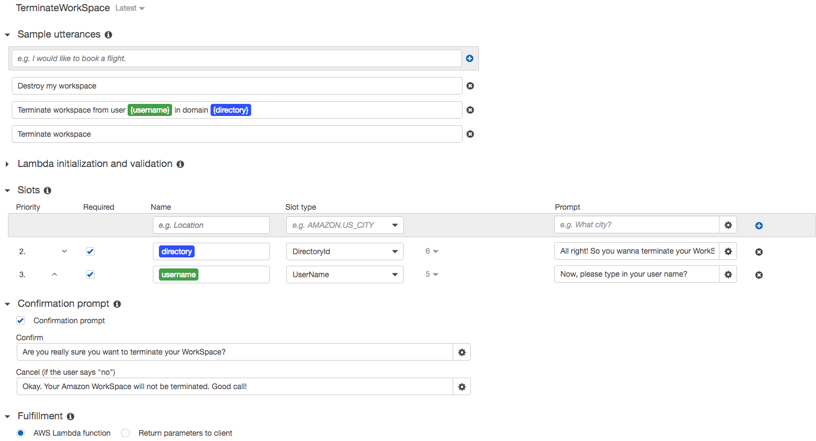Image resolution: width=816 pixels, height=441 pixels.
Task: Remove the username slot
Action: click(759, 275)
